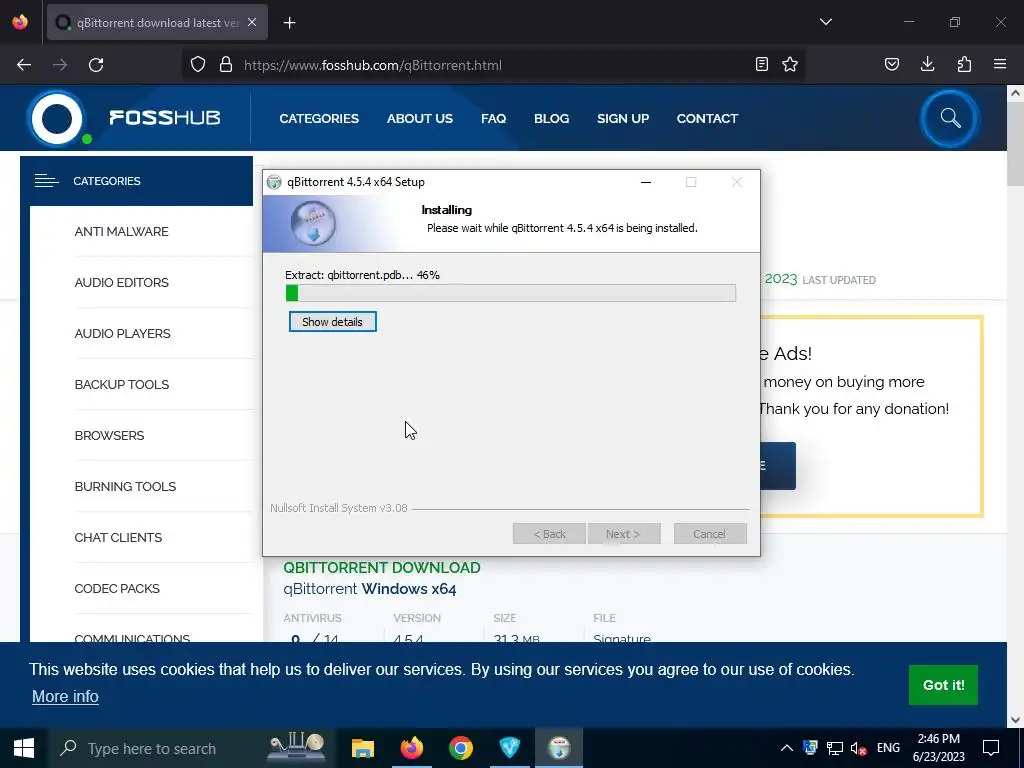Open a new tab with plus icon

tap(289, 23)
